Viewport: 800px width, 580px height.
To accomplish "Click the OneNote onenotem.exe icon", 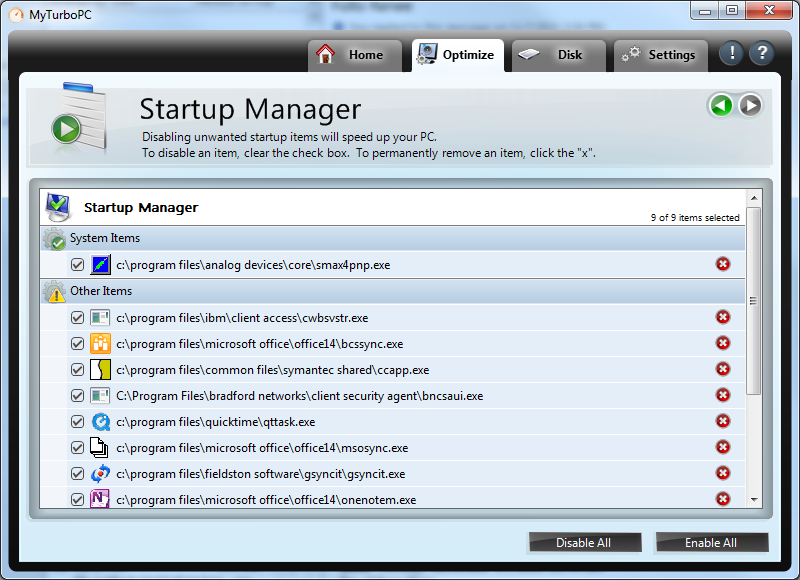I will [x=100, y=499].
